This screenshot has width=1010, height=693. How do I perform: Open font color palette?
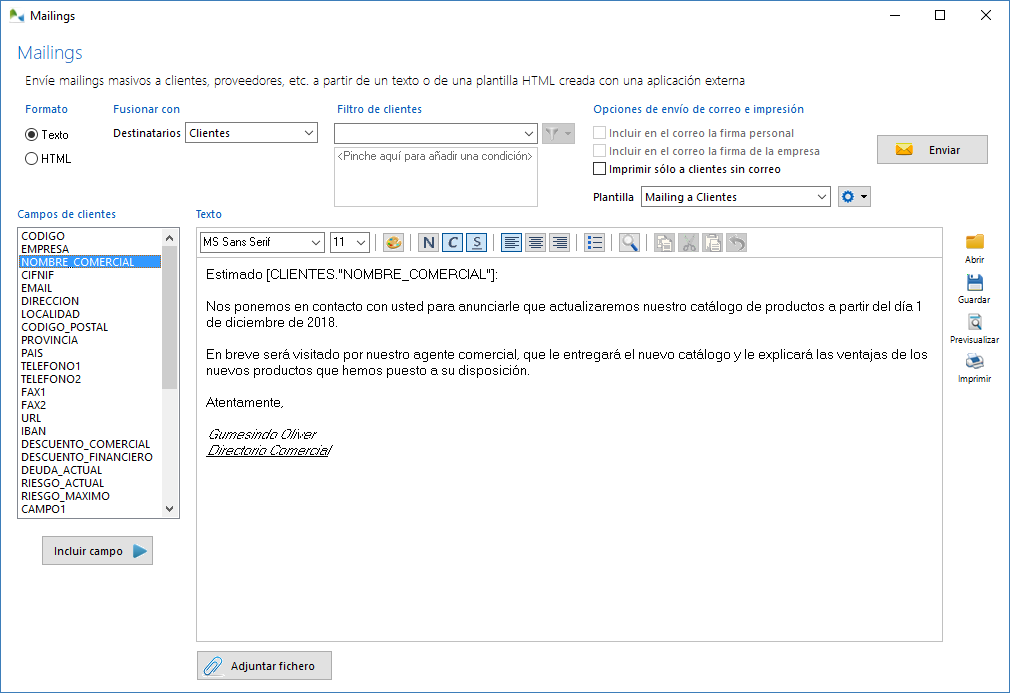[393, 243]
